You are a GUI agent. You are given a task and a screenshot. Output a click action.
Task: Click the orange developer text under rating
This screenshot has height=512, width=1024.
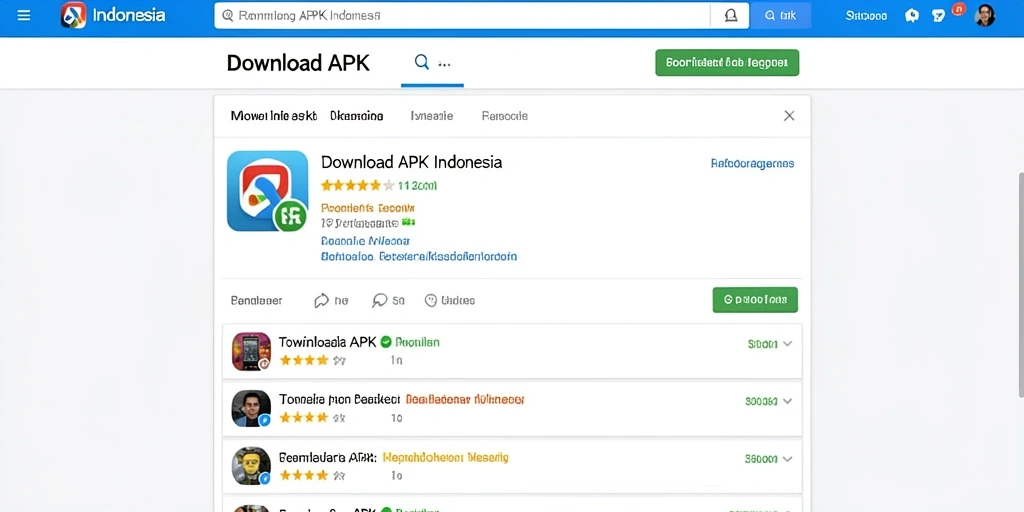pos(368,208)
